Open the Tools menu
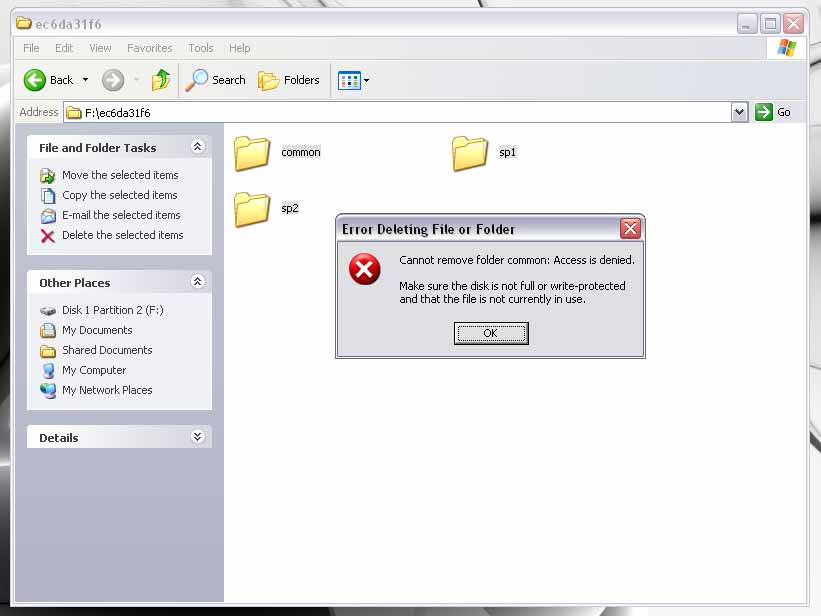 click(201, 48)
